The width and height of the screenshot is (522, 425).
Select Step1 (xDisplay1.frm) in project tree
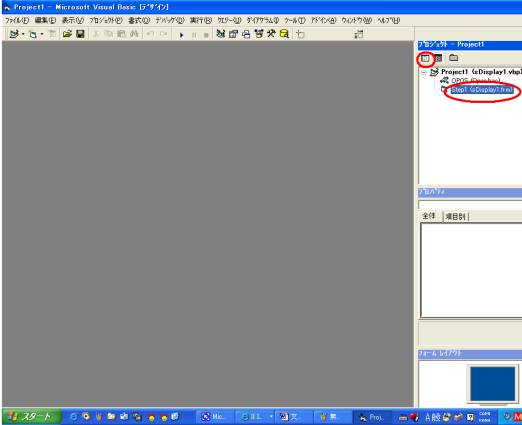point(482,90)
